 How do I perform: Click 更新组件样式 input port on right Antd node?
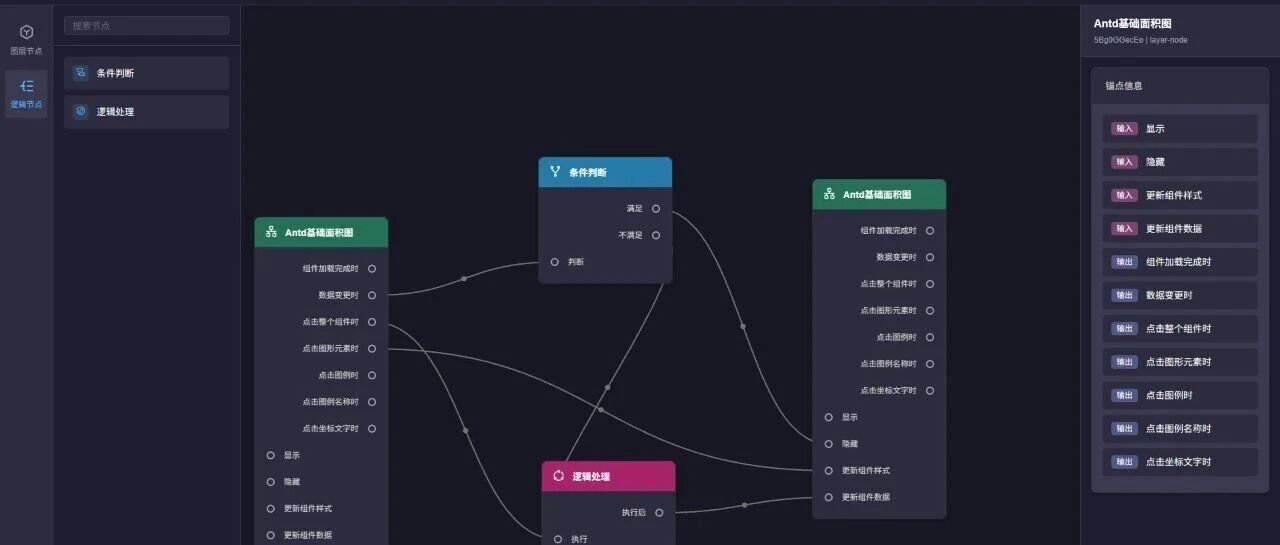tap(829, 470)
